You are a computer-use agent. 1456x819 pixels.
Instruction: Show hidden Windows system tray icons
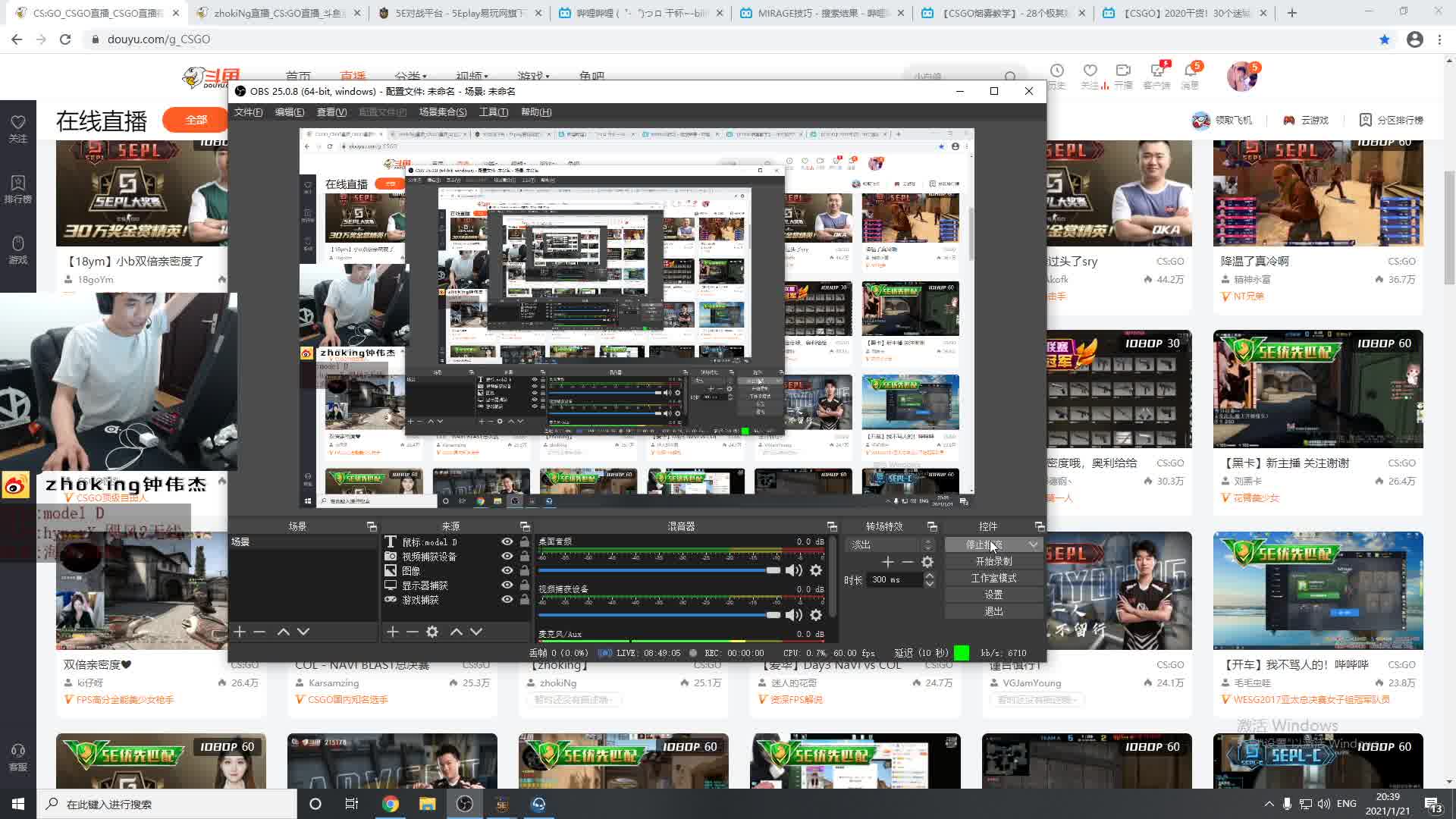(x=1269, y=804)
